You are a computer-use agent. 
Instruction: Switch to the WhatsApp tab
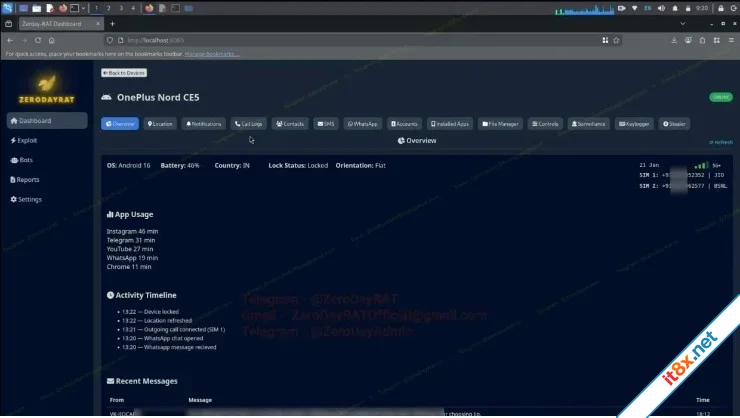pos(363,124)
